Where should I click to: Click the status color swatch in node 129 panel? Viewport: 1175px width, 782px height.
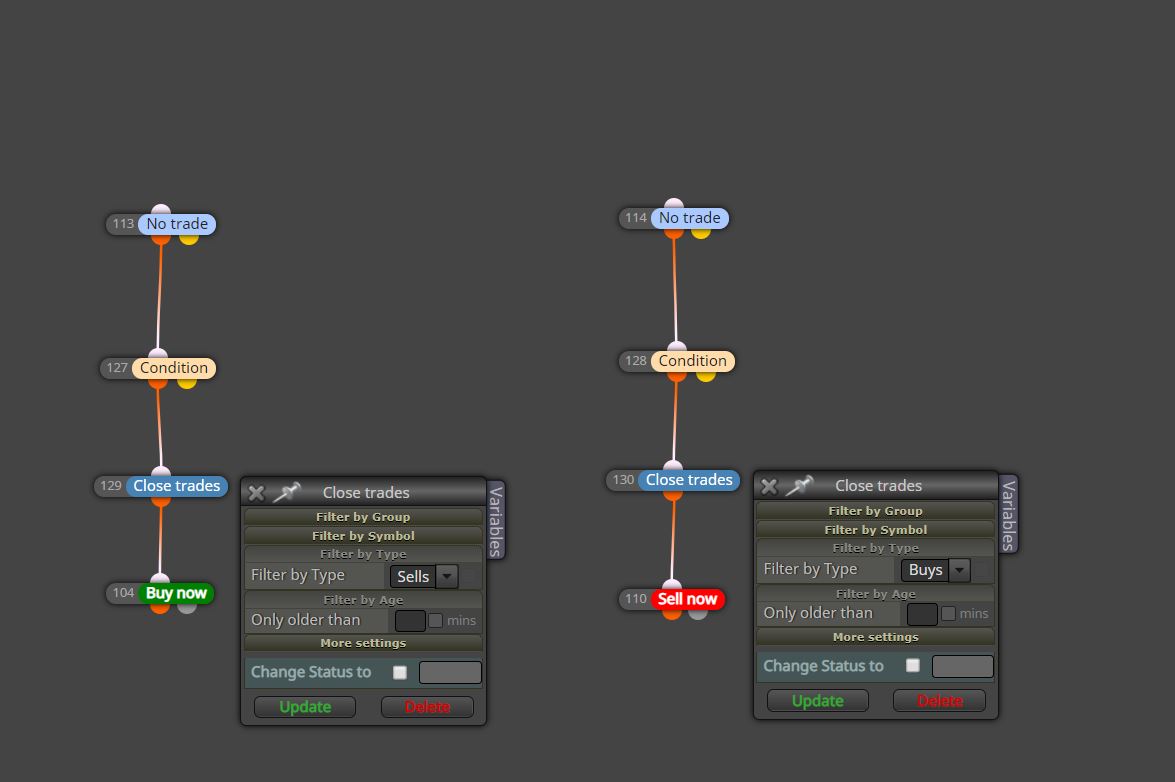coord(450,673)
